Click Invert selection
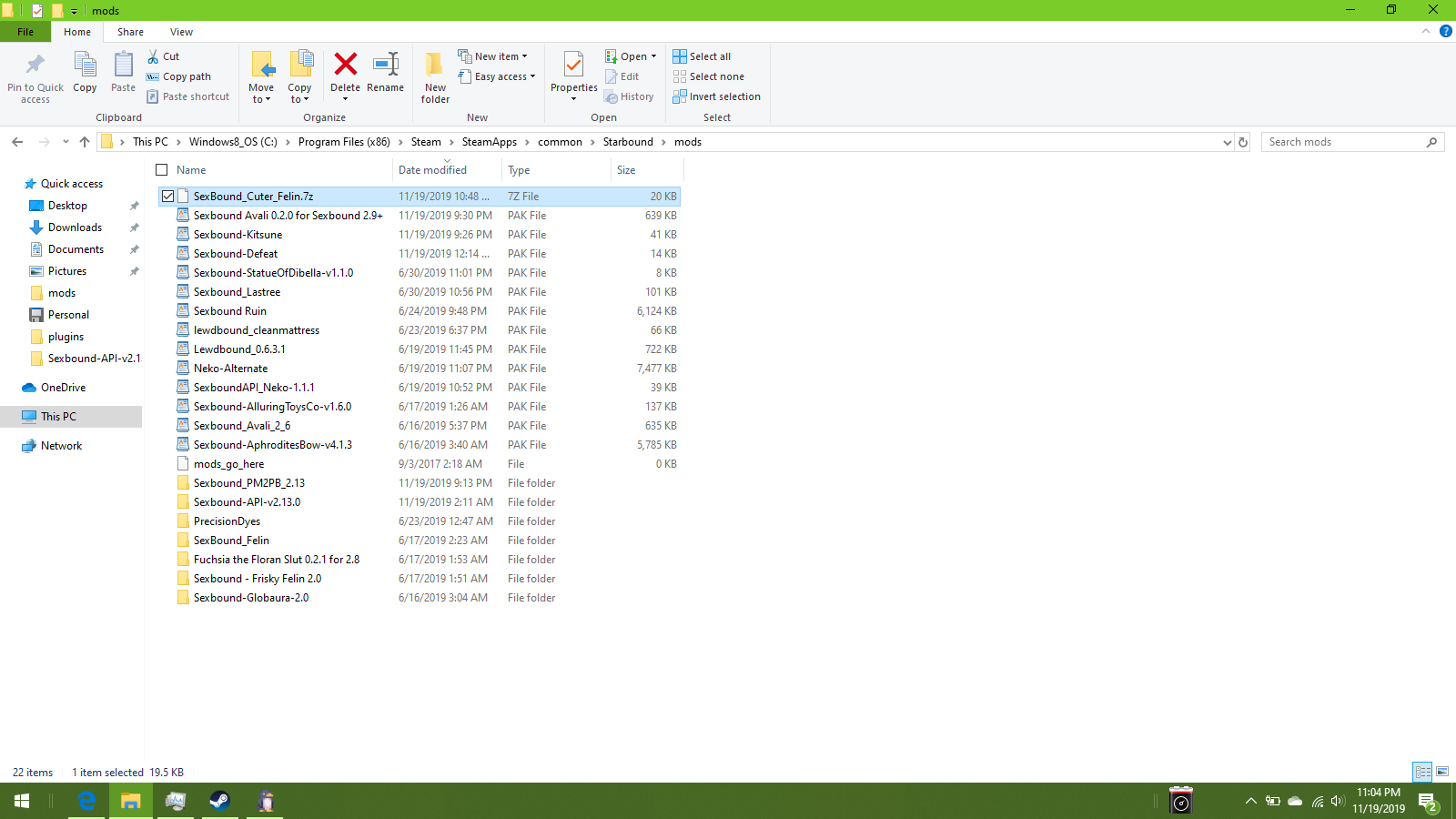 [716, 96]
